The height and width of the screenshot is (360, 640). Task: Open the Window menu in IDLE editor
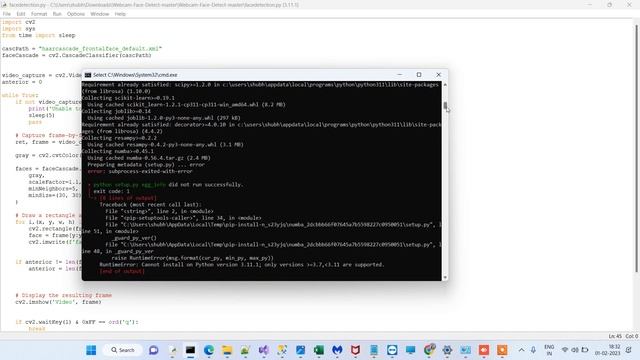click(100, 14)
